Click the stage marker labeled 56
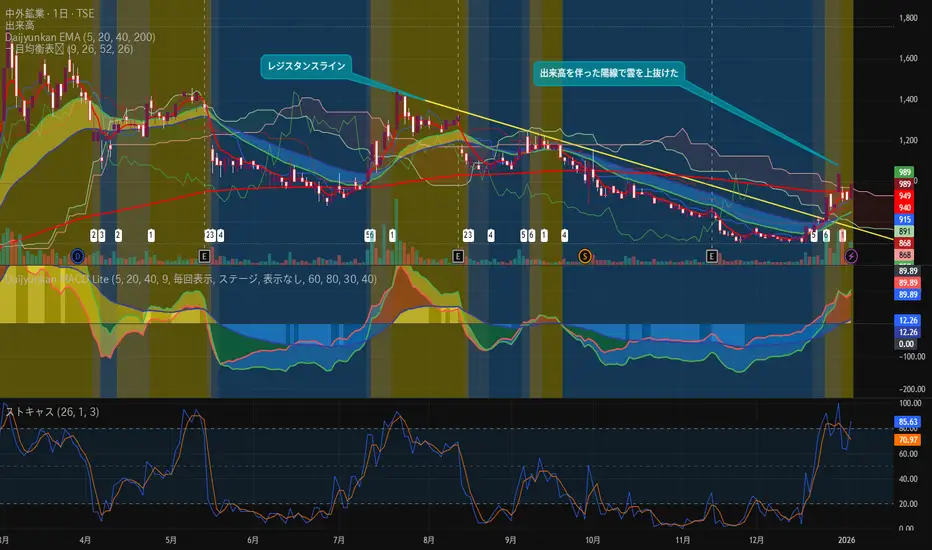Image resolution: width=932 pixels, height=550 pixels. click(370, 235)
